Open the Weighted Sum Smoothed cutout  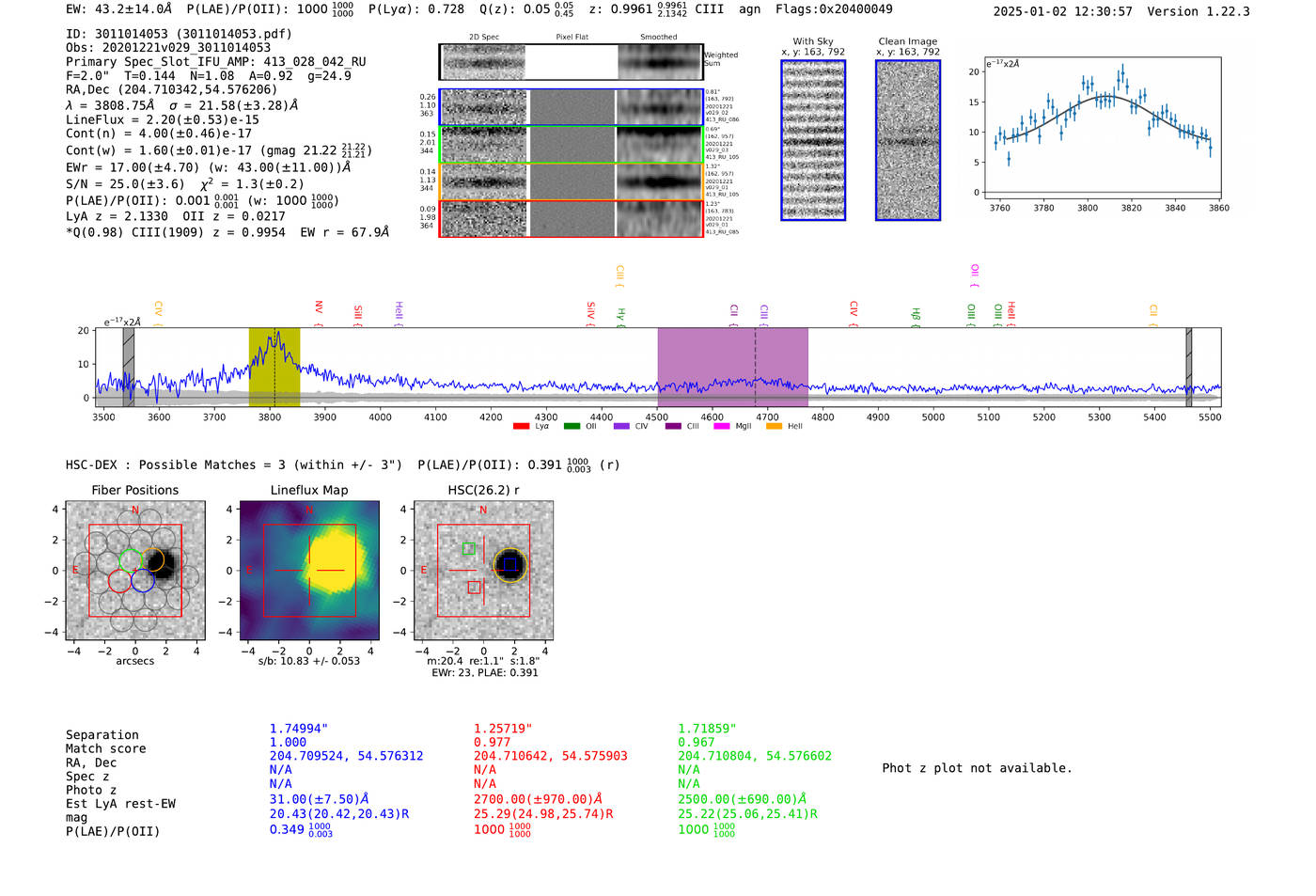[660, 62]
